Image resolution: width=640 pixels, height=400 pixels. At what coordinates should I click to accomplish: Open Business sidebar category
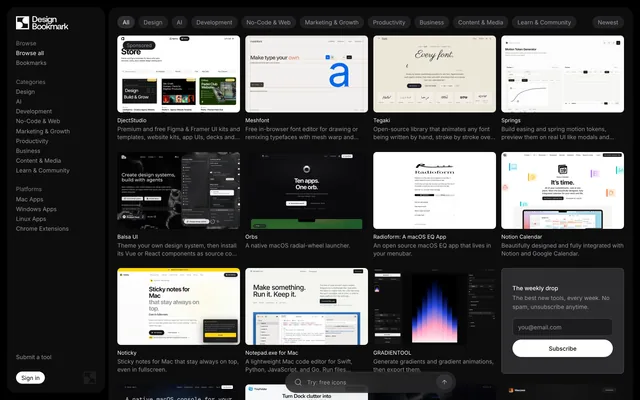28,151
